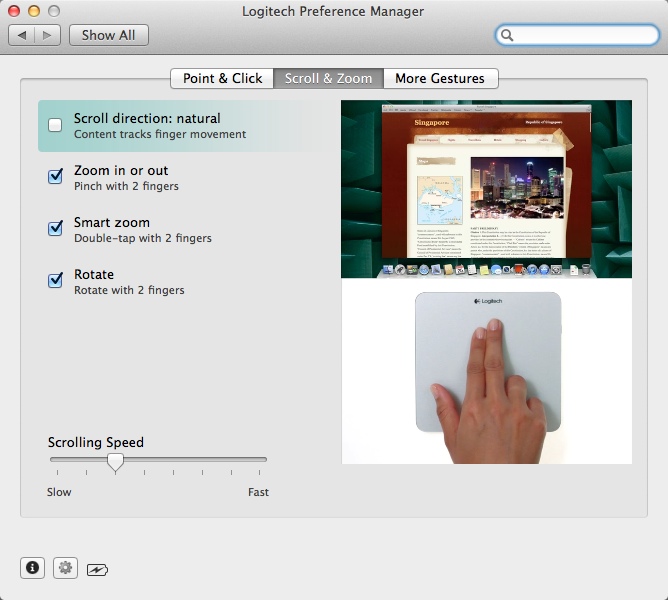Viewport: 668px width, 600px height.
Task: Open the More Gestures tab
Action: pos(441,78)
